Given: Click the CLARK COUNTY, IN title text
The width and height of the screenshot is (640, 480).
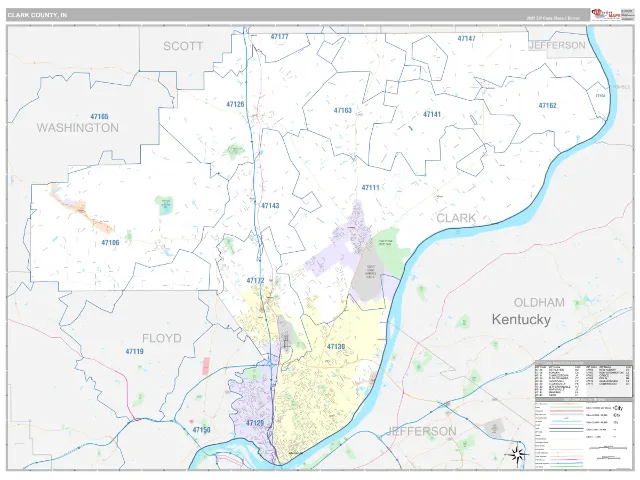Looking at the screenshot, I should [x=37, y=15].
